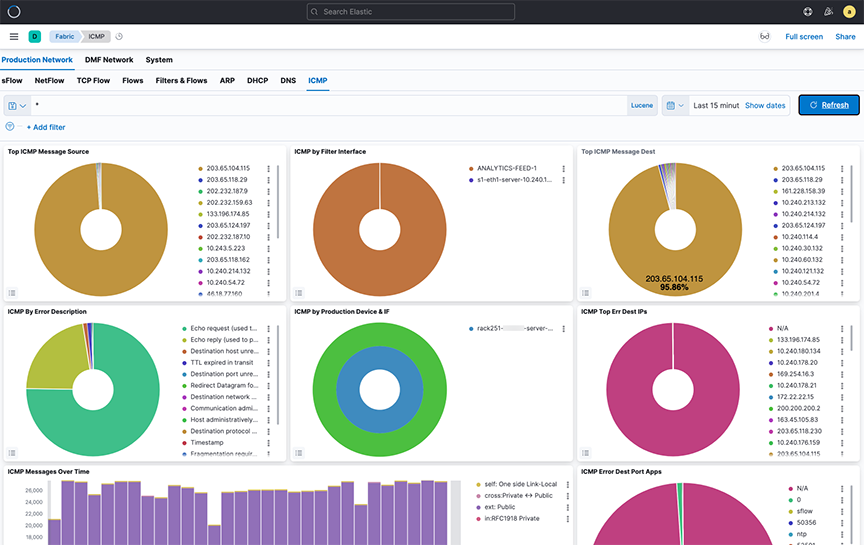Open the help menu icon in header
This screenshot has height=545, width=864.
click(808, 12)
